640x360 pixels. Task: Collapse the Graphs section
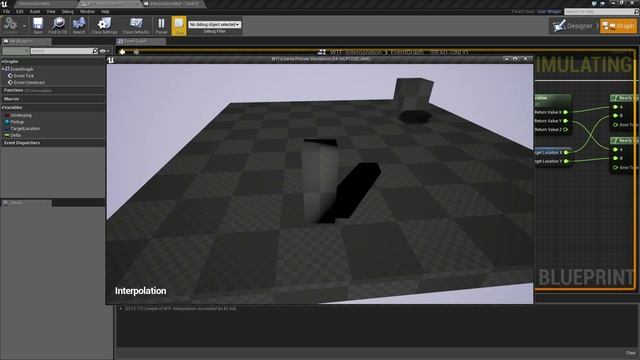pos(3,62)
